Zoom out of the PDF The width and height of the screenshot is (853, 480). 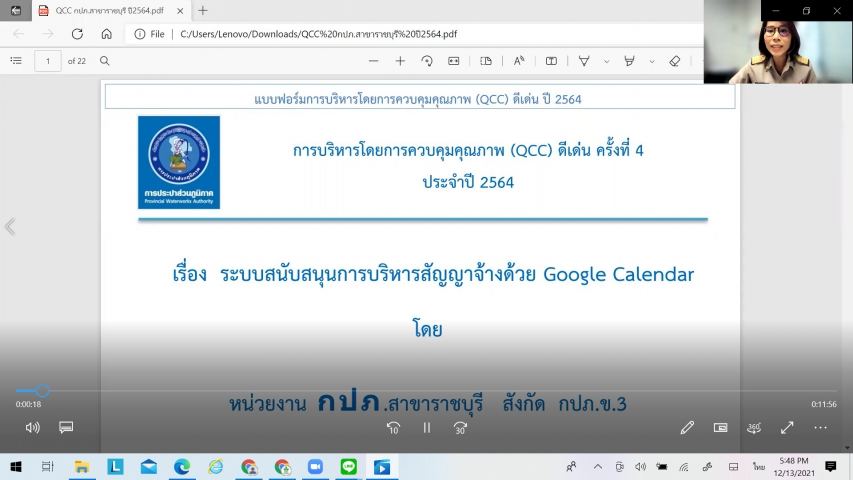pyautogui.click(x=373, y=61)
